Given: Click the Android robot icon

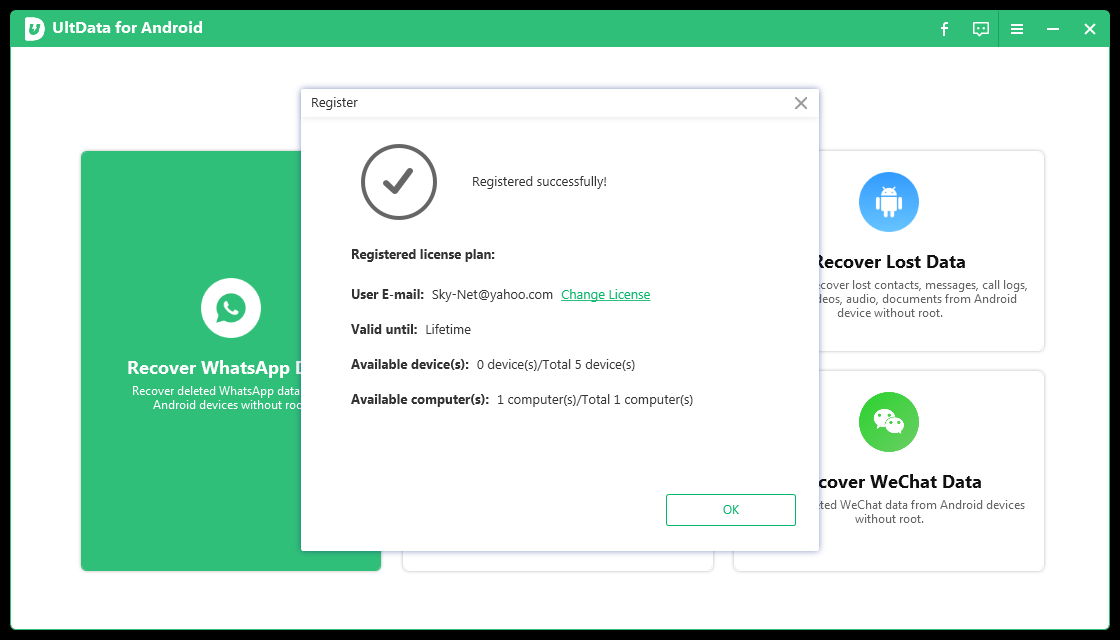Looking at the screenshot, I should tap(889, 202).
